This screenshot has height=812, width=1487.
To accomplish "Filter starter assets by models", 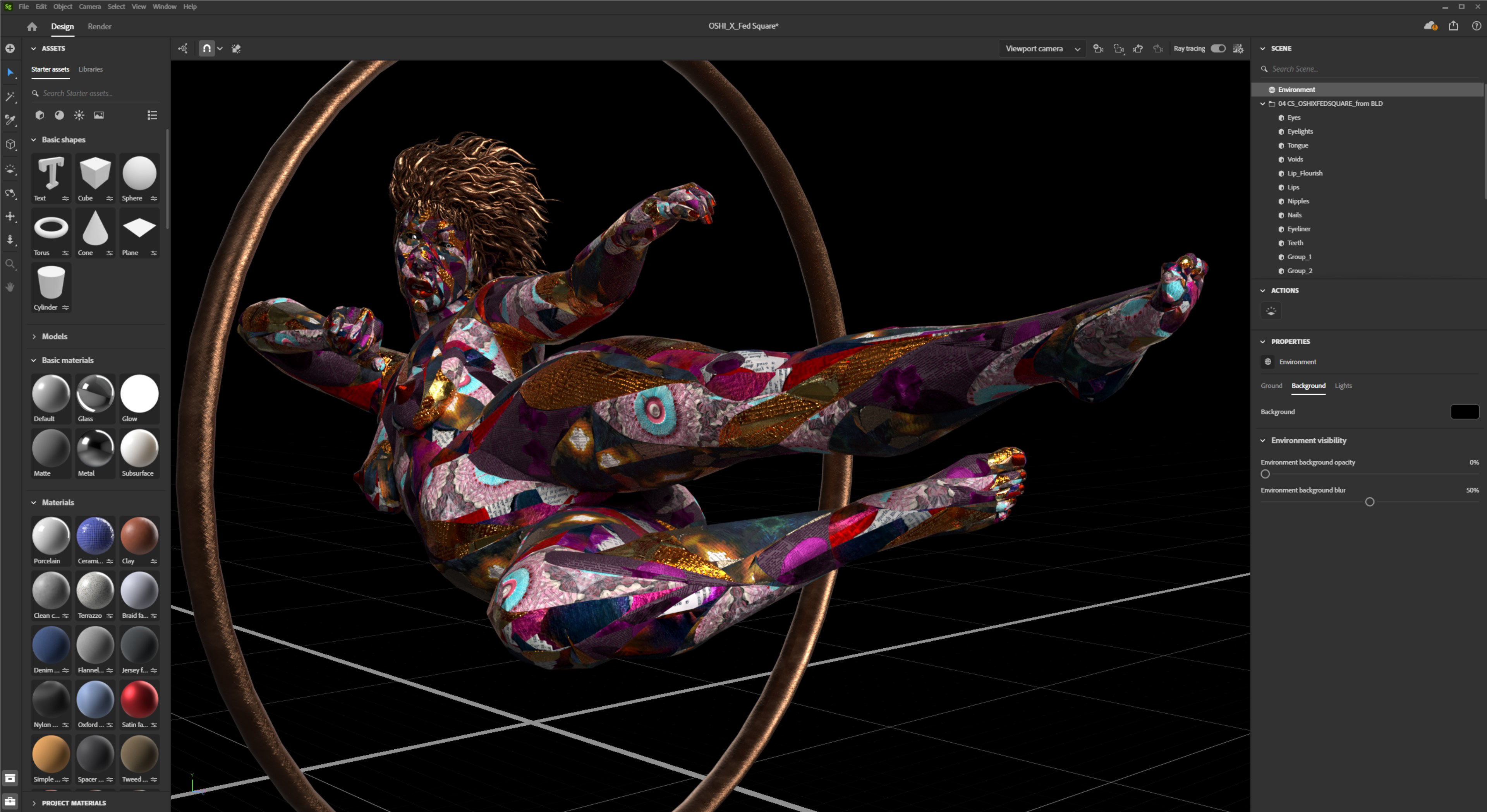I will [x=39, y=115].
